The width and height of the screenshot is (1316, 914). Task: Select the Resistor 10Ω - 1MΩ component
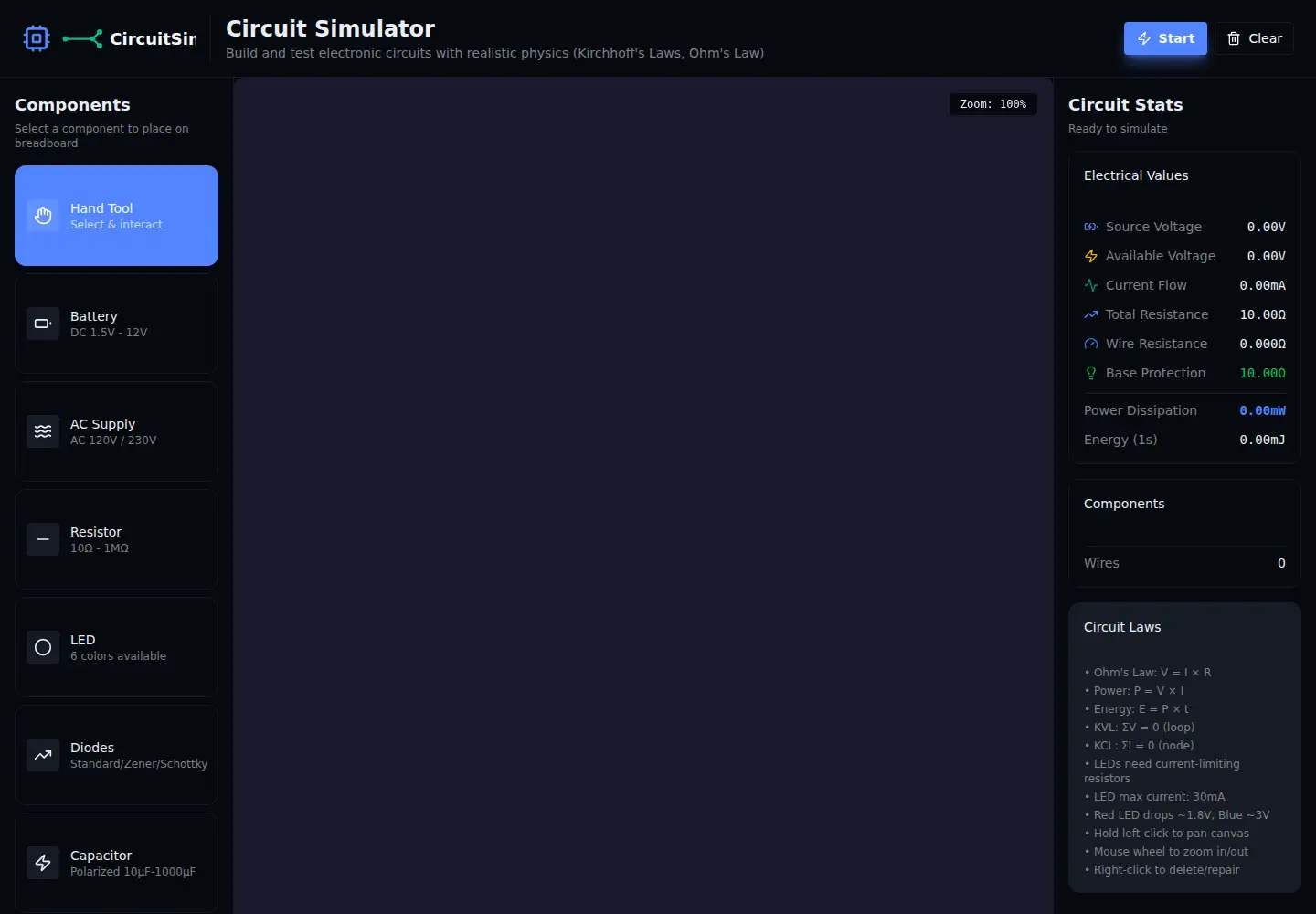coord(116,539)
